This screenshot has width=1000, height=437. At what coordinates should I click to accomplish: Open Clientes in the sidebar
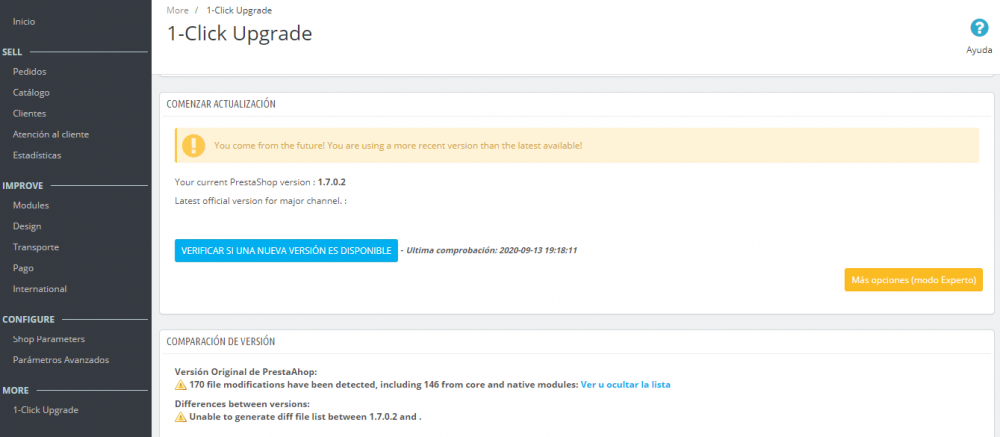tap(29, 114)
